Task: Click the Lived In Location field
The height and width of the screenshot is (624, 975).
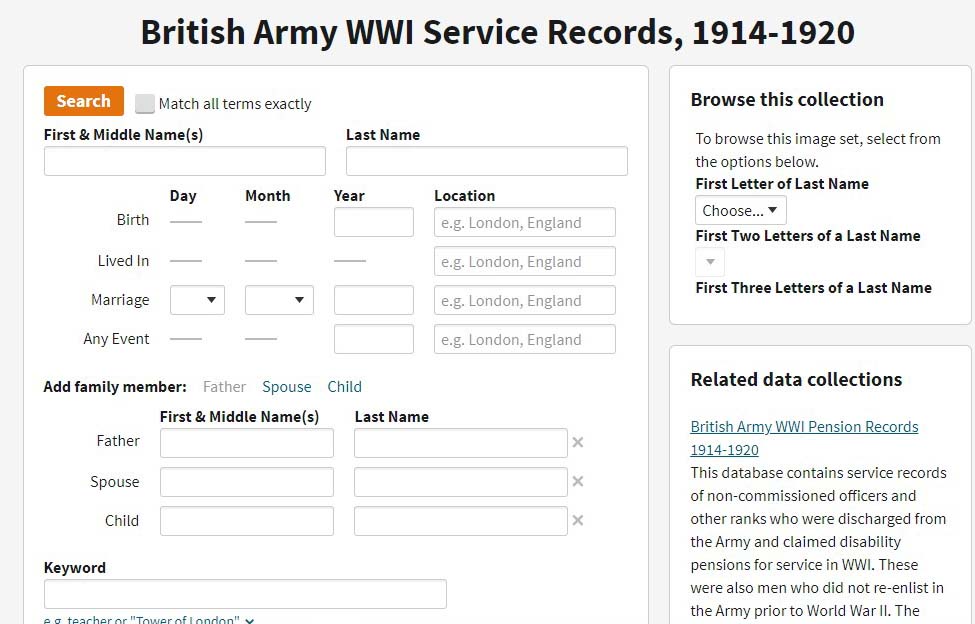Action: 524,261
